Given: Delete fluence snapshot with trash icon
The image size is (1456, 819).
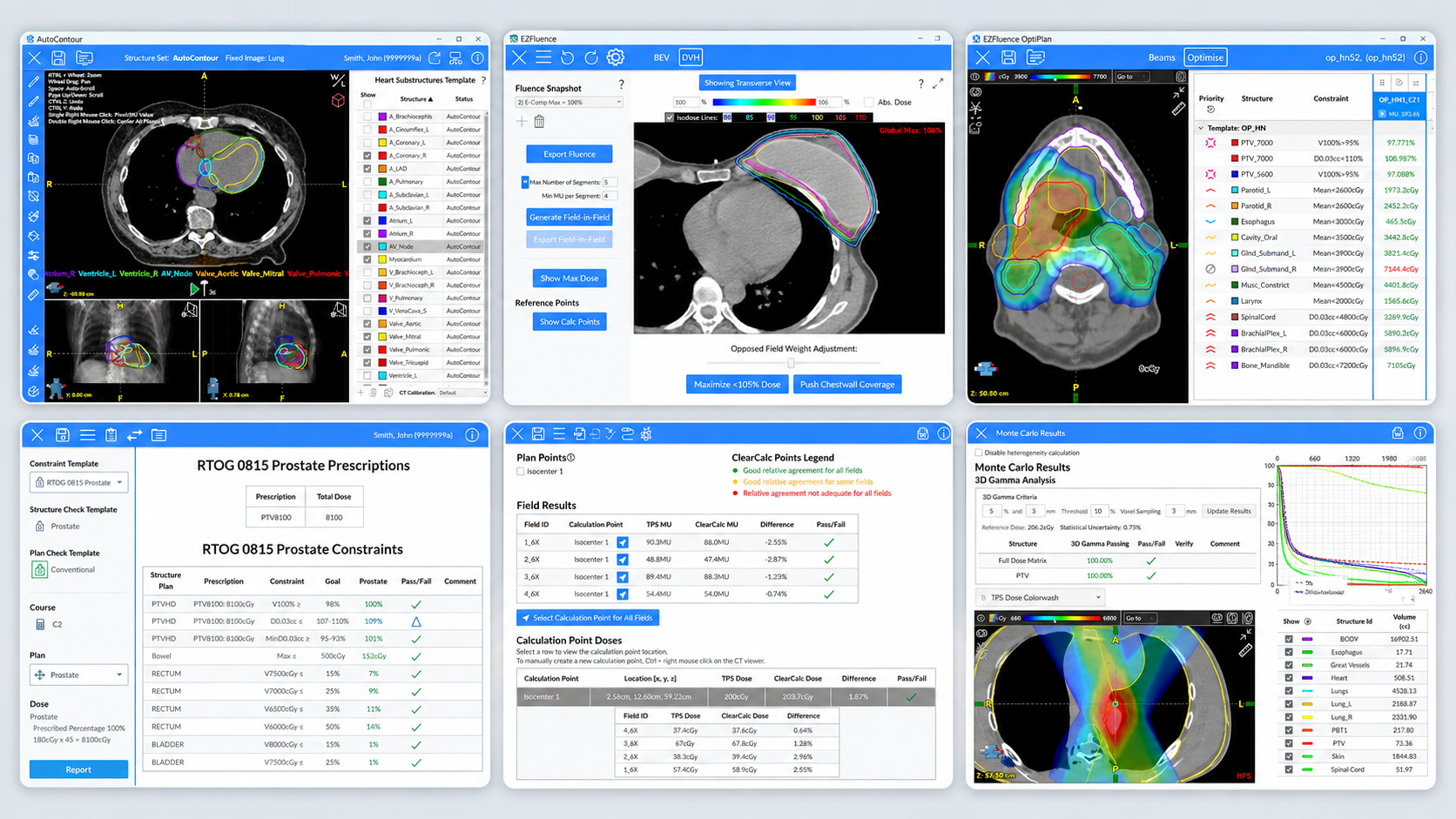Looking at the screenshot, I should [539, 122].
